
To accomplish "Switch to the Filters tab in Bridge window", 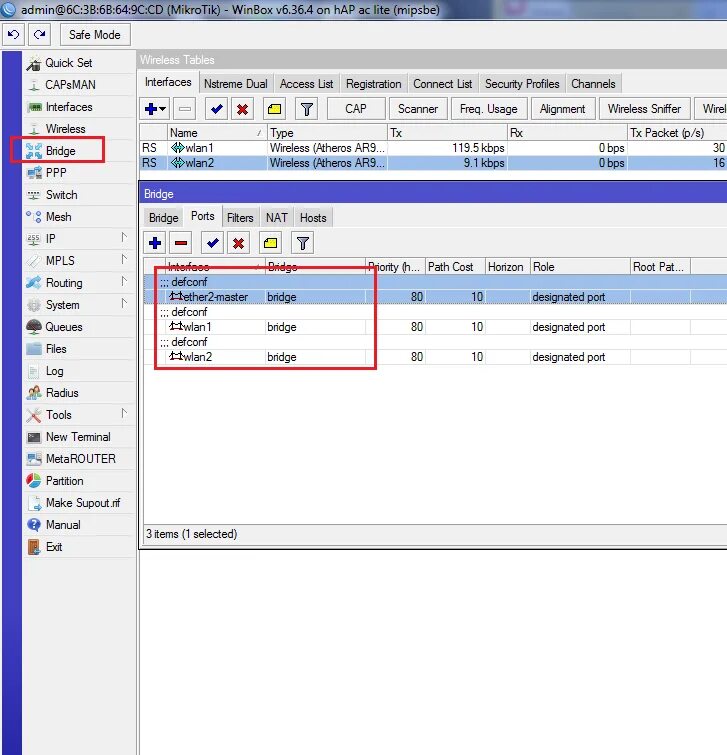I will click(240, 218).
